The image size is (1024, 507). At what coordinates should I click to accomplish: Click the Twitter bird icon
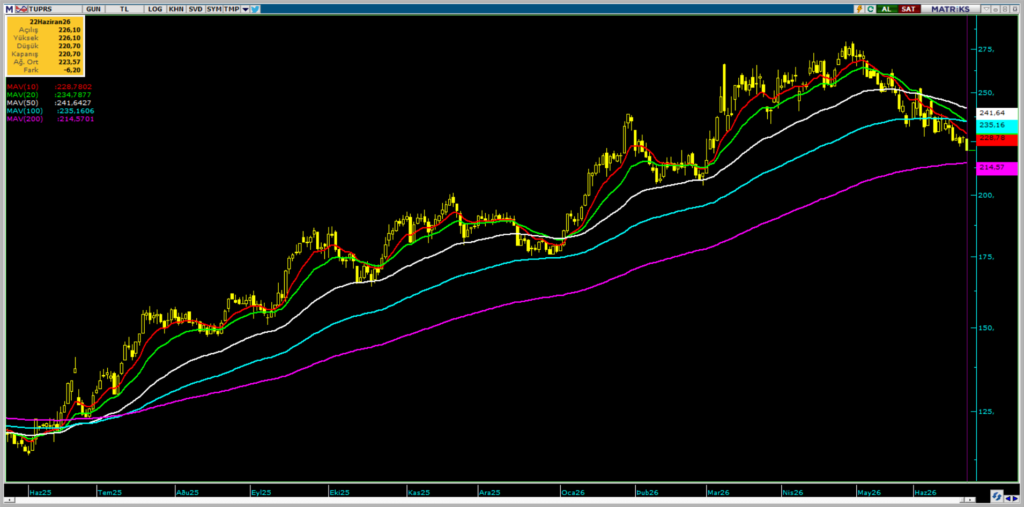(254, 9)
